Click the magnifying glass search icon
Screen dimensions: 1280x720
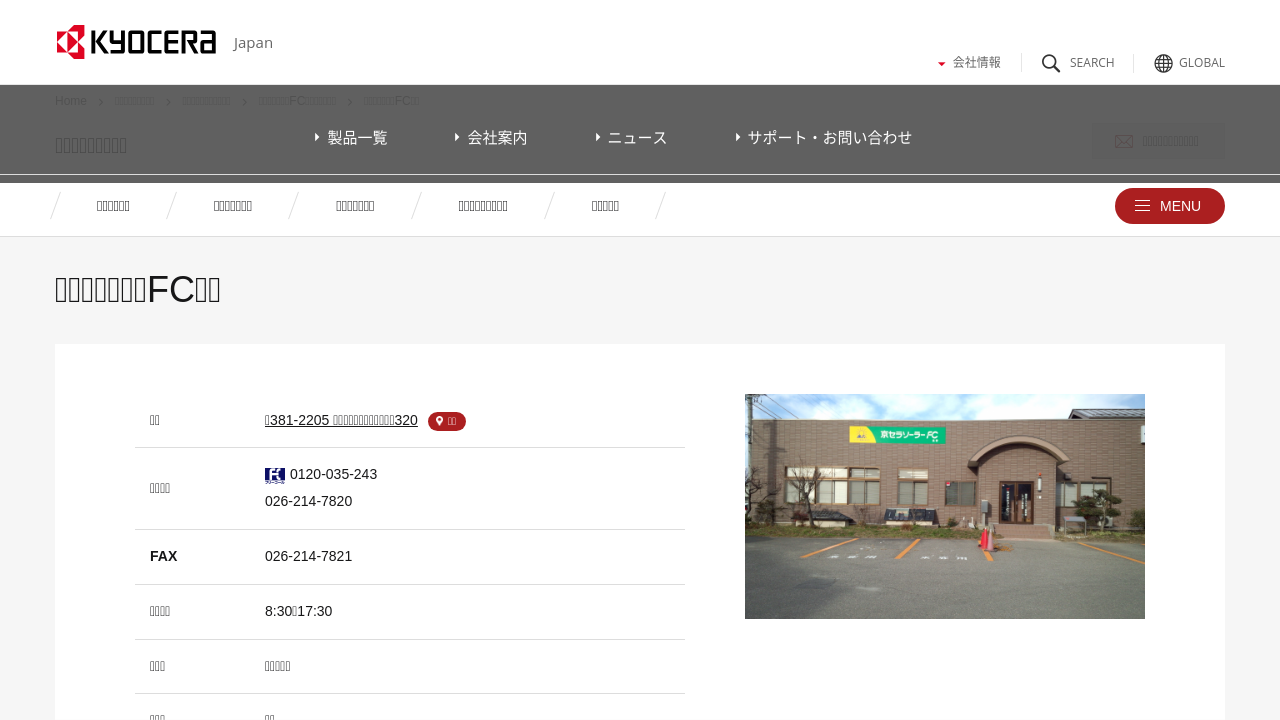1051,63
